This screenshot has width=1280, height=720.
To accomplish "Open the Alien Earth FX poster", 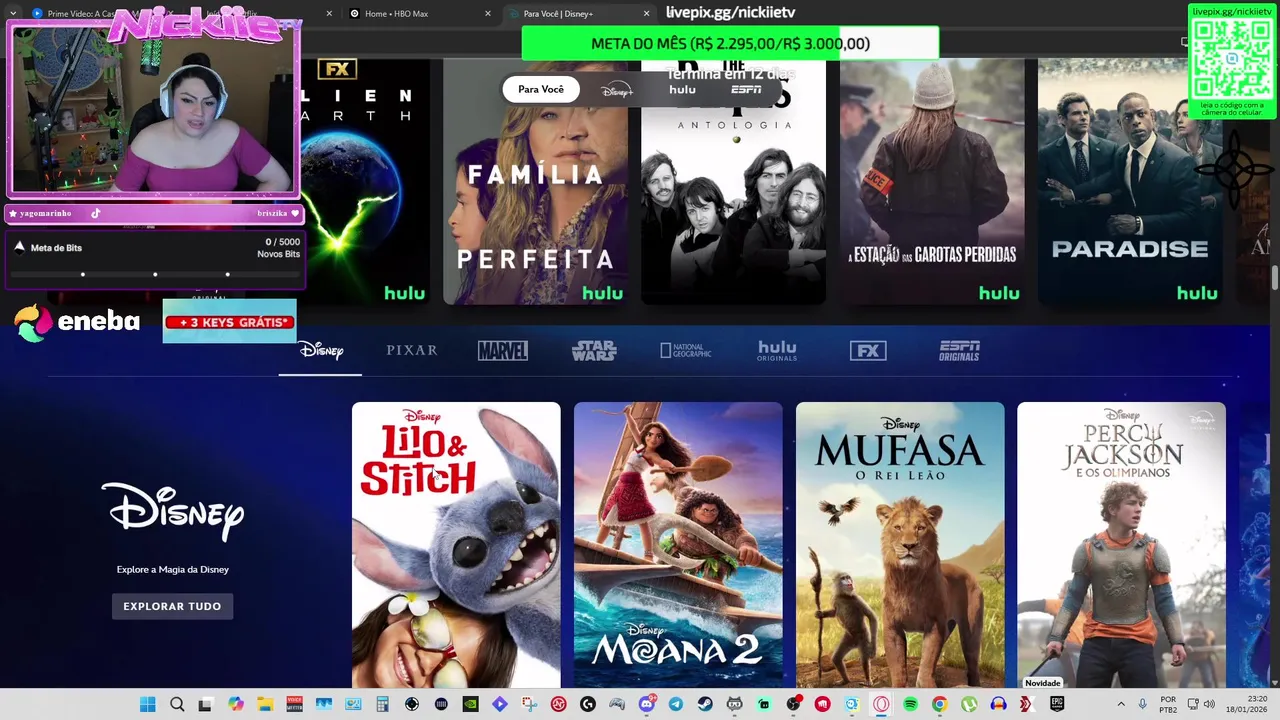I will click(x=365, y=181).
